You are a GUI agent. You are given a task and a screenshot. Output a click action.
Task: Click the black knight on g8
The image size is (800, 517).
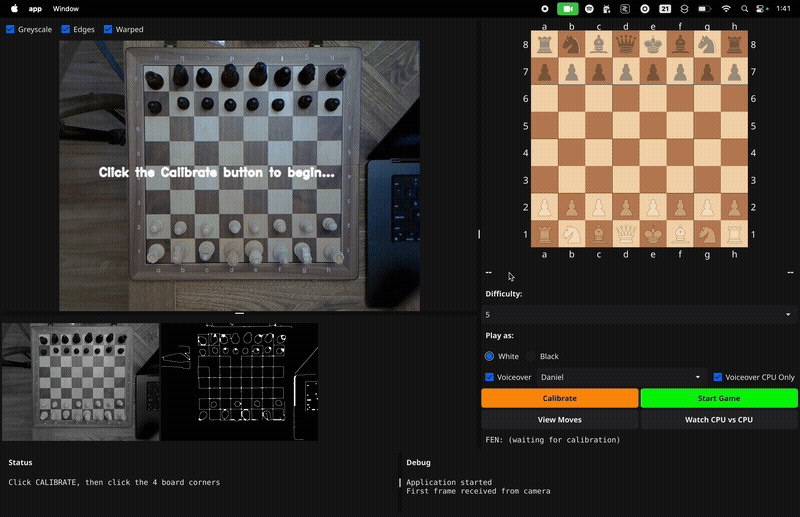click(707, 44)
